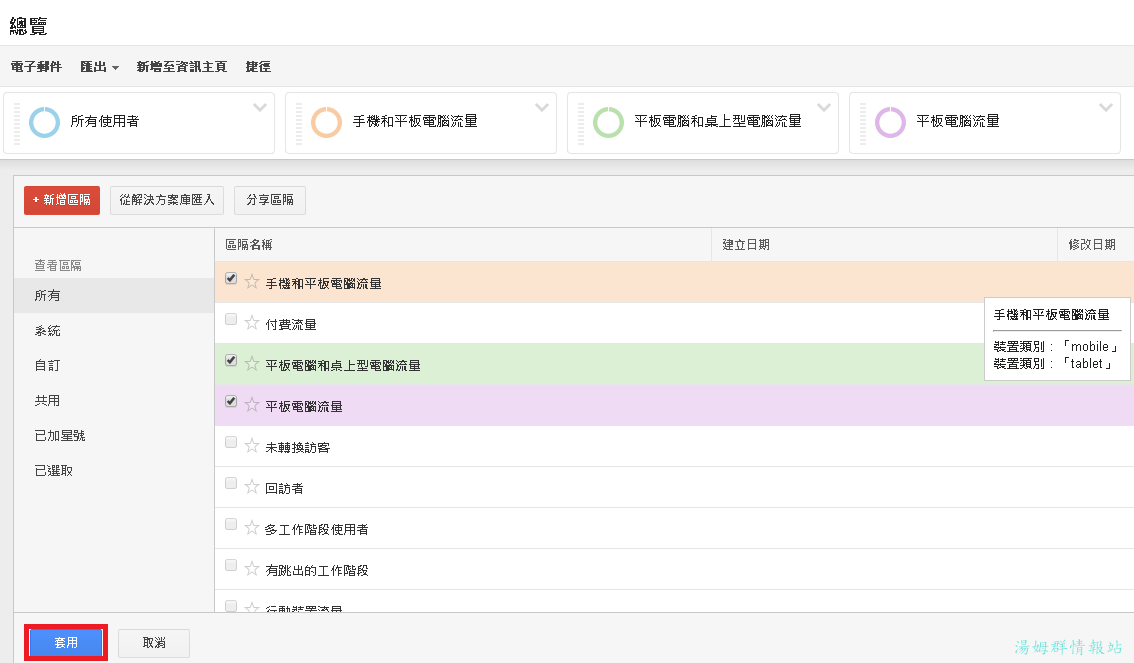Sort by 建立日期 column header
This screenshot has width=1134, height=663.
point(746,245)
